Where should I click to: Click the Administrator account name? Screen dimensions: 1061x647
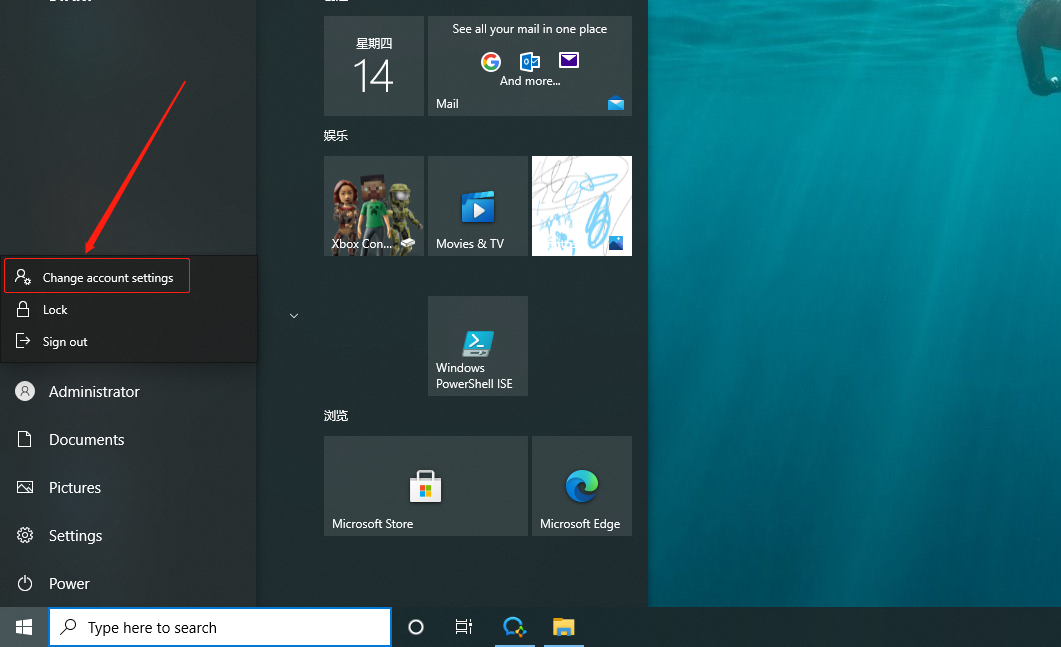click(94, 391)
